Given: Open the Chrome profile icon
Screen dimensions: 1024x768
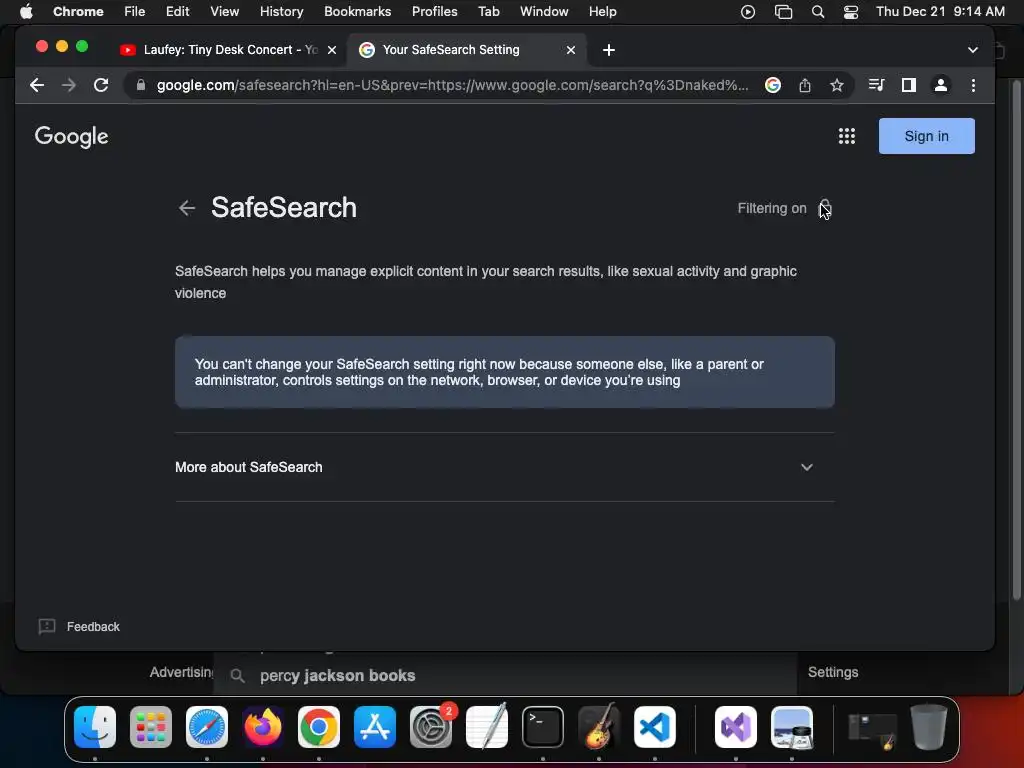Looking at the screenshot, I should 940,85.
